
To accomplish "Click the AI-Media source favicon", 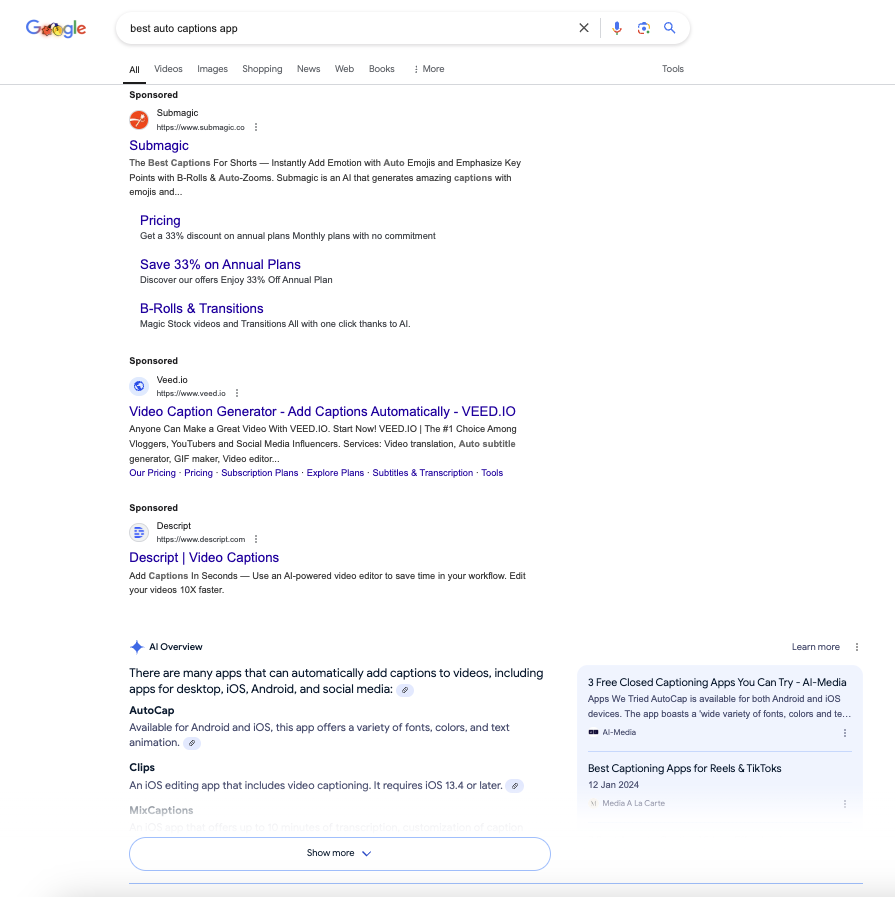I will [593, 732].
